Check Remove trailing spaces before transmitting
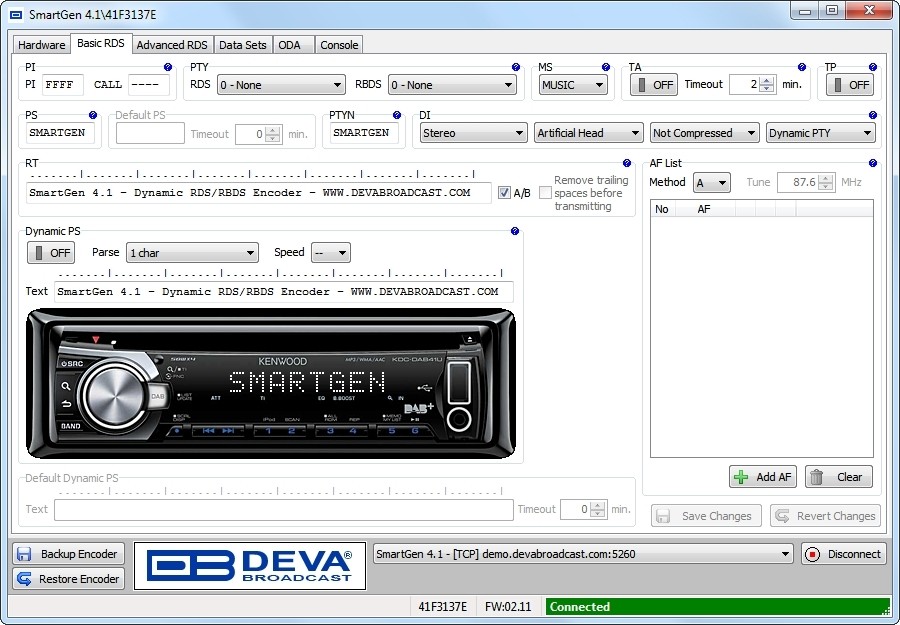 click(x=545, y=193)
